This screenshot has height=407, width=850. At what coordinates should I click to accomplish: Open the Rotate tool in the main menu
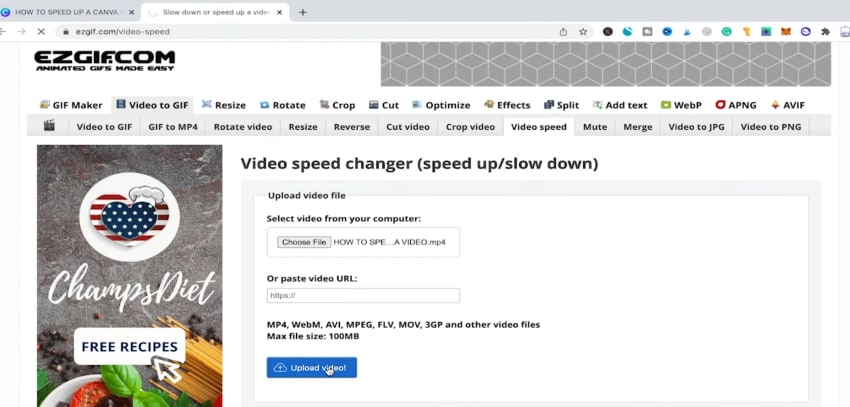click(282, 105)
